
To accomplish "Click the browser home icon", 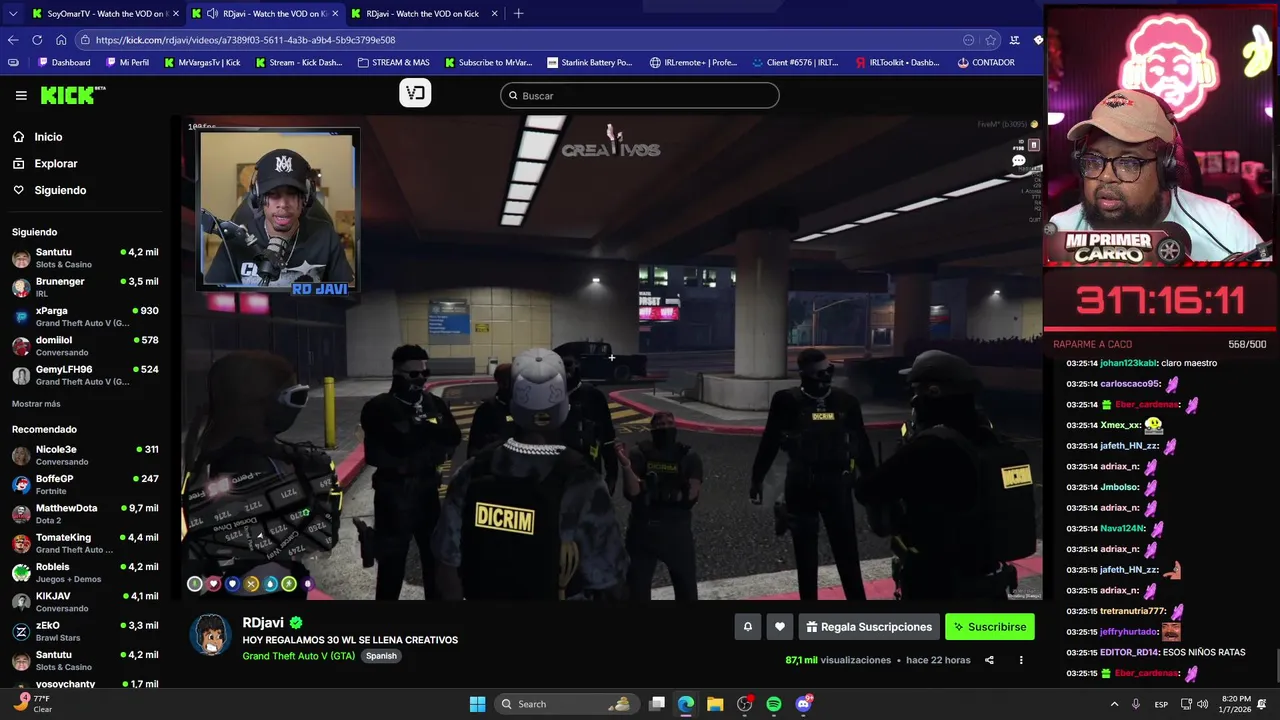I will pyautogui.click(x=61, y=40).
